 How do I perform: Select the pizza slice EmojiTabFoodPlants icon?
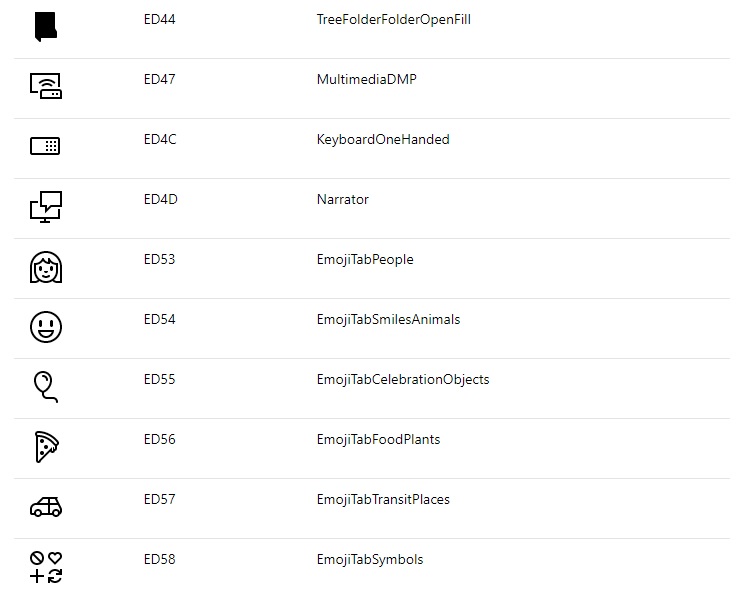(47, 447)
